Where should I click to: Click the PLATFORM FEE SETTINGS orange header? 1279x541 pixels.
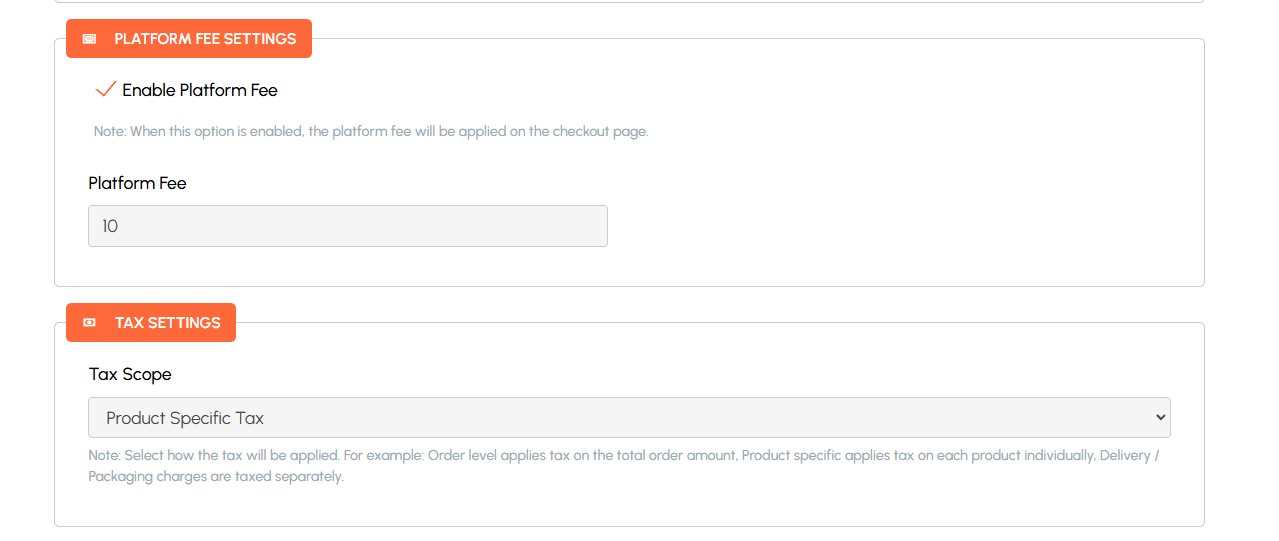tap(205, 39)
